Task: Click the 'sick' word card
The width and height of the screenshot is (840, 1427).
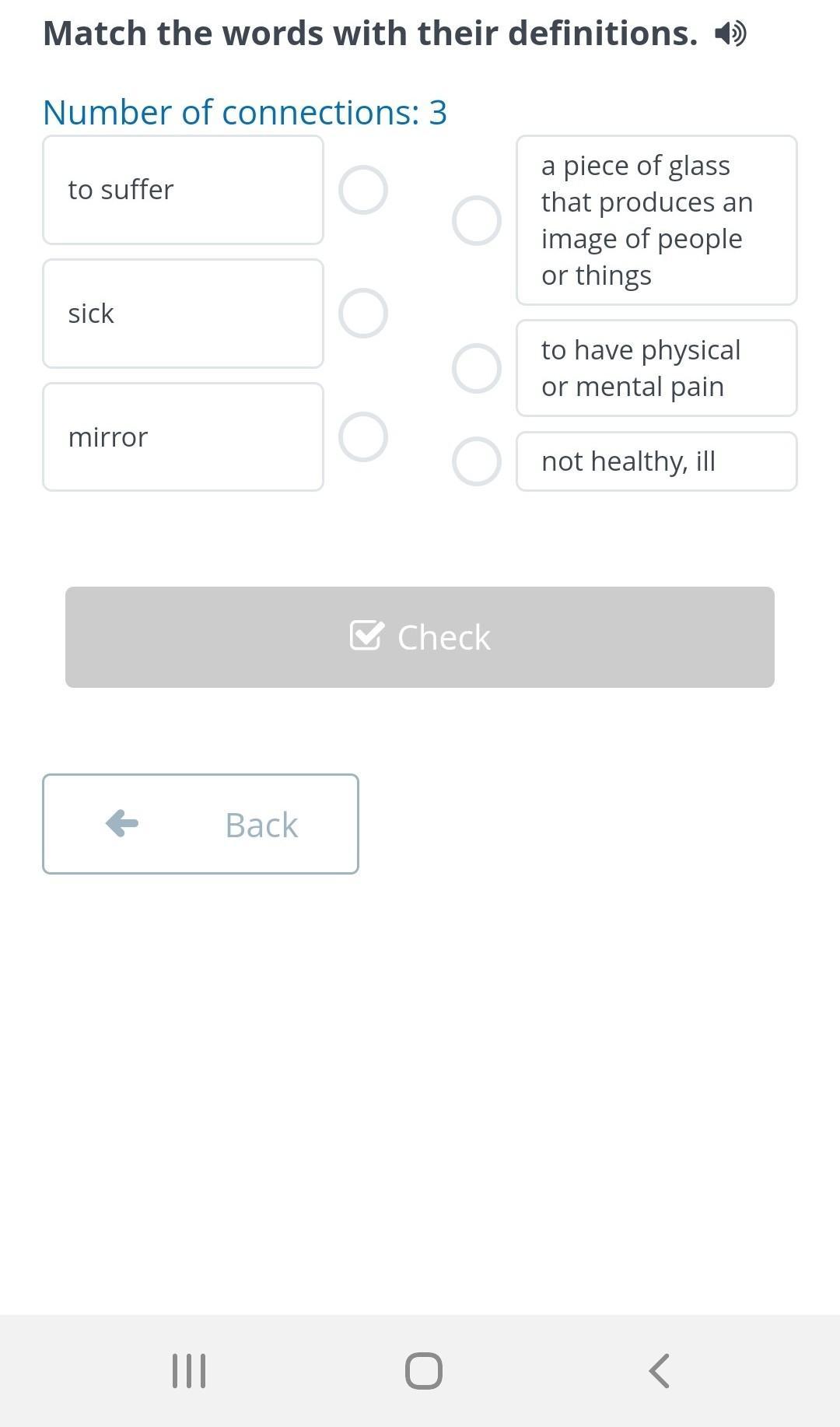Action: pyautogui.click(x=183, y=314)
